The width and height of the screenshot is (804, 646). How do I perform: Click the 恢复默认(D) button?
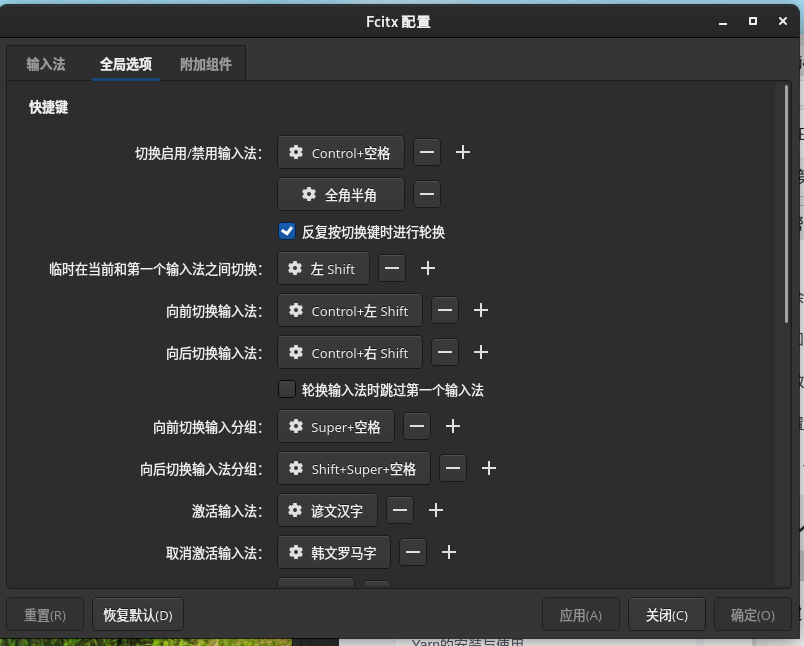(138, 615)
